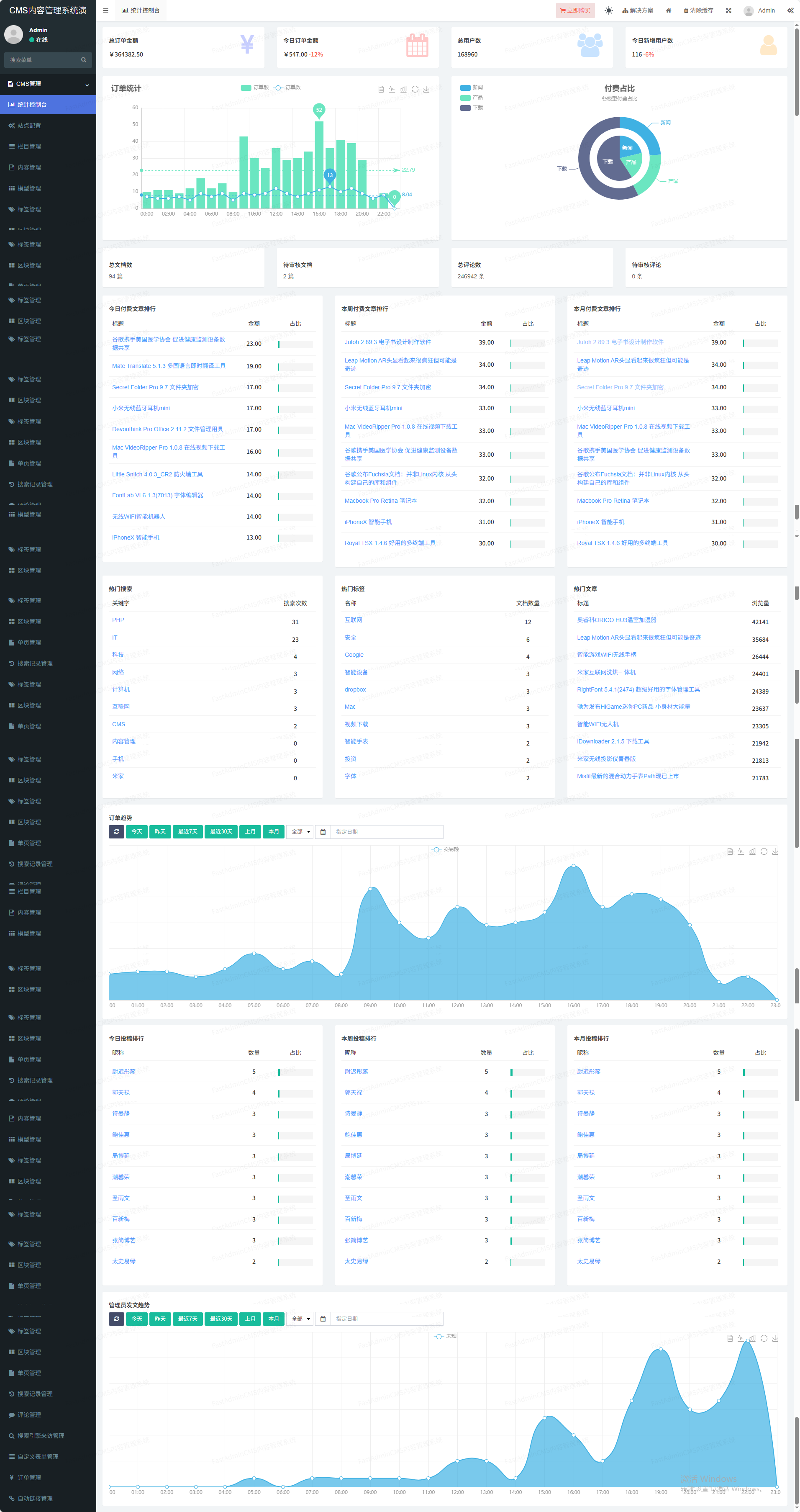Download the 订单统计 chart as image
Viewport: 800px width, 1512px height.
(x=426, y=89)
